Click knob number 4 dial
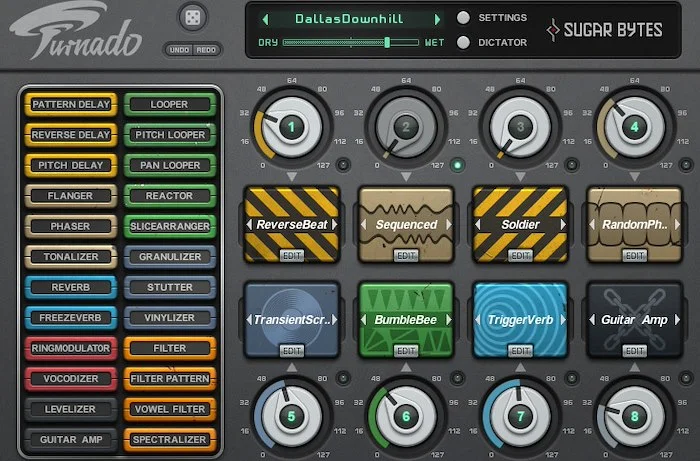The image size is (700, 461). (634, 127)
